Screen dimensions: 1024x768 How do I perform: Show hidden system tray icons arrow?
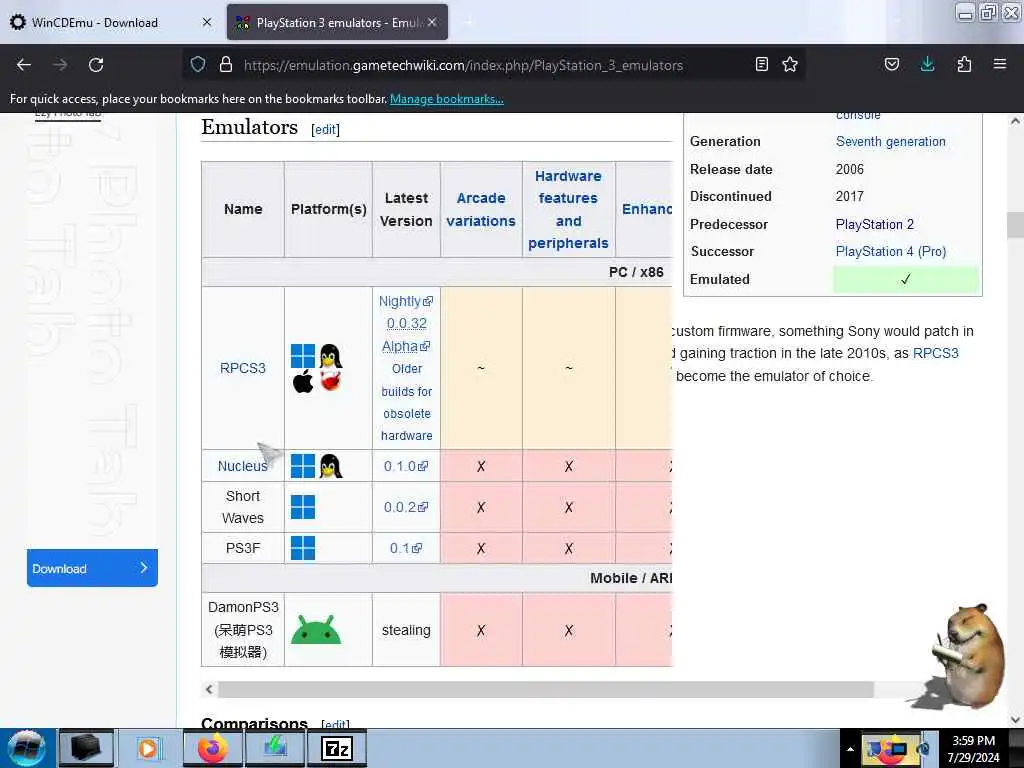click(x=850, y=749)
